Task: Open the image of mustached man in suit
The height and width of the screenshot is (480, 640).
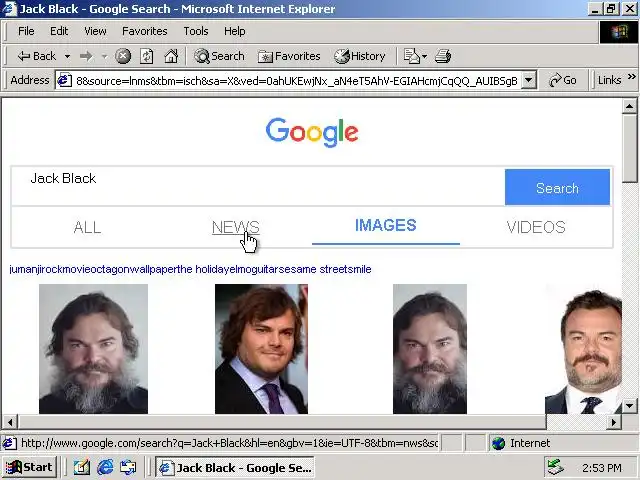Action: coord(583,349)
